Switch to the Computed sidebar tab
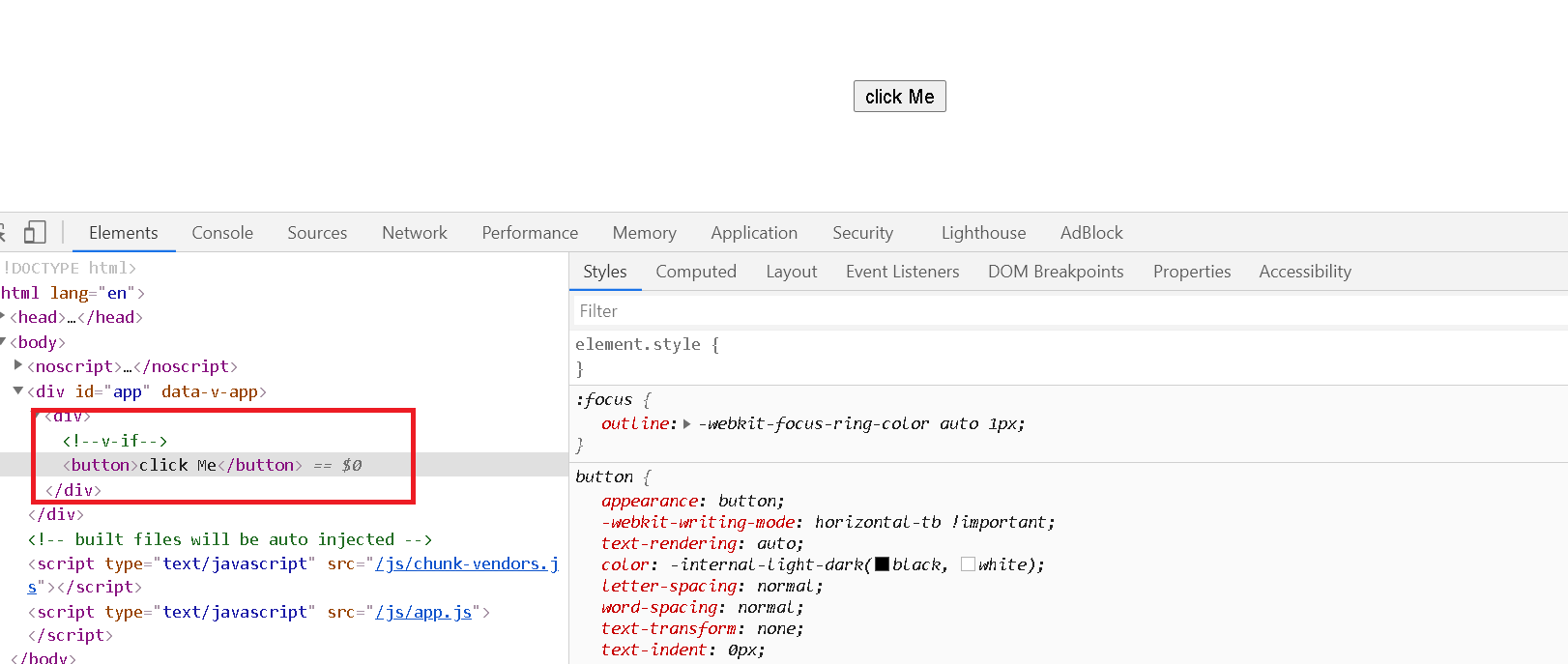The height and width of the screenshot is (664, 1568). click(x=696, y=272)
